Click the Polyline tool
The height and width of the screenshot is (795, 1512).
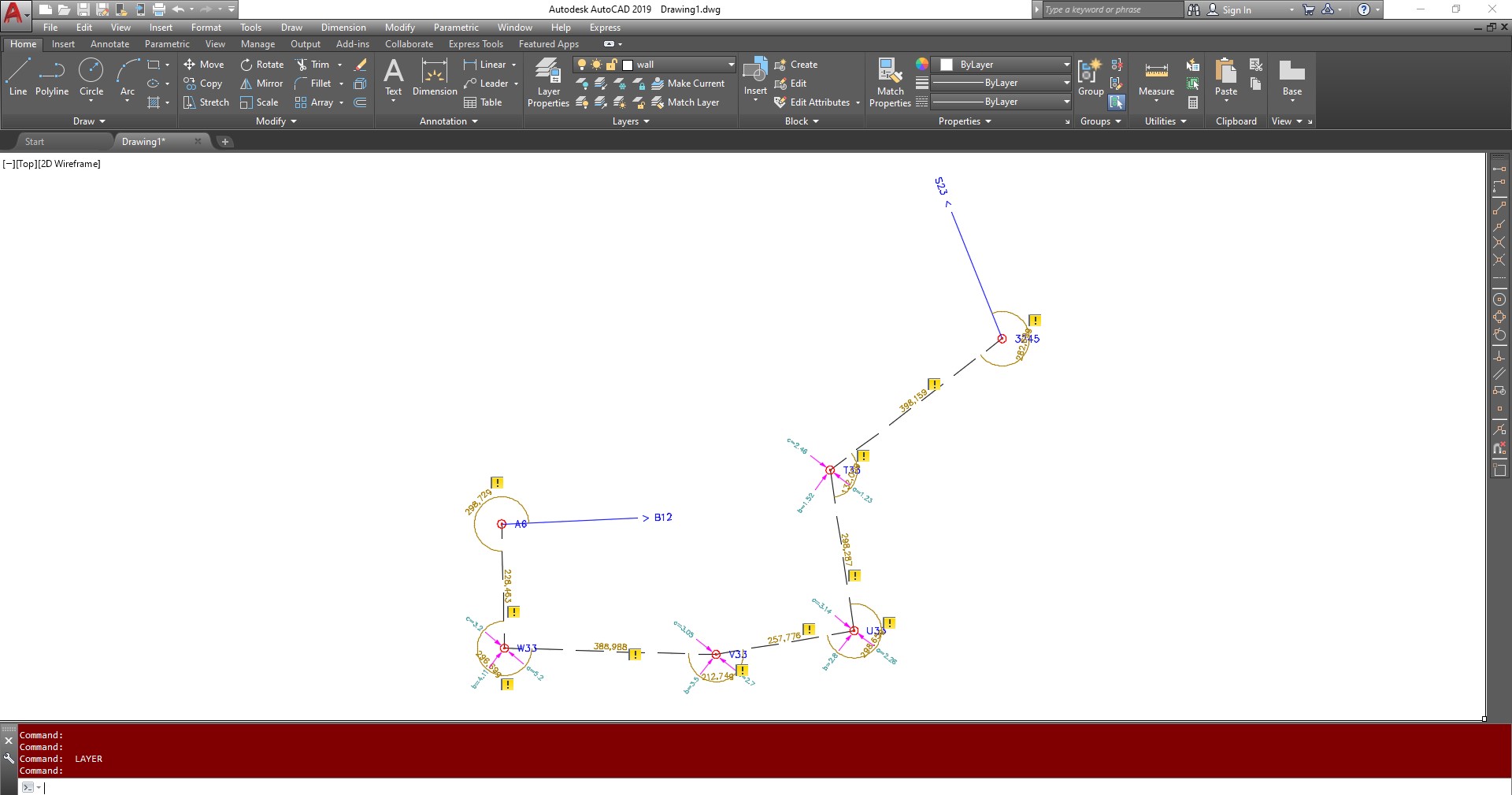[x=52, y=77]
